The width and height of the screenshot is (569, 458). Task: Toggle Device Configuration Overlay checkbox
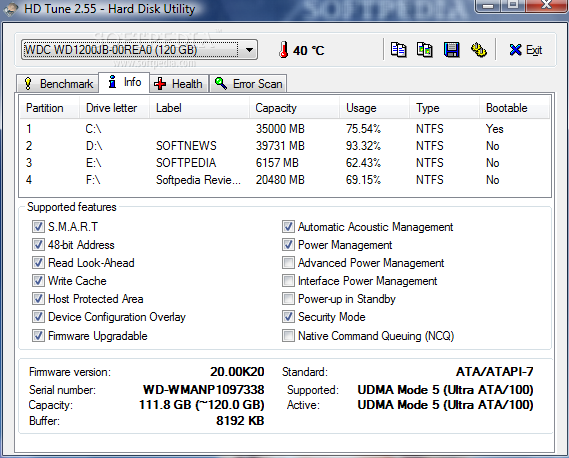pyautogui.click(x=38, y=317)
